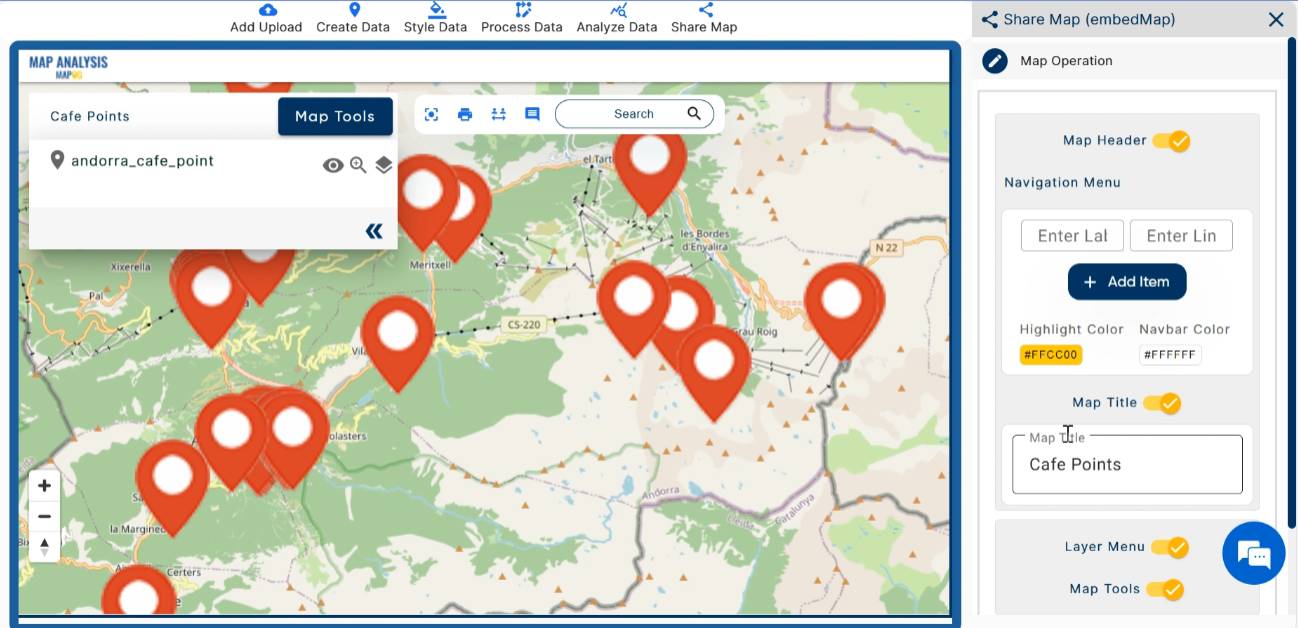This screenshot has width=1298, height=628.
Task: Click the map Search field
Action: coord(634,114)
